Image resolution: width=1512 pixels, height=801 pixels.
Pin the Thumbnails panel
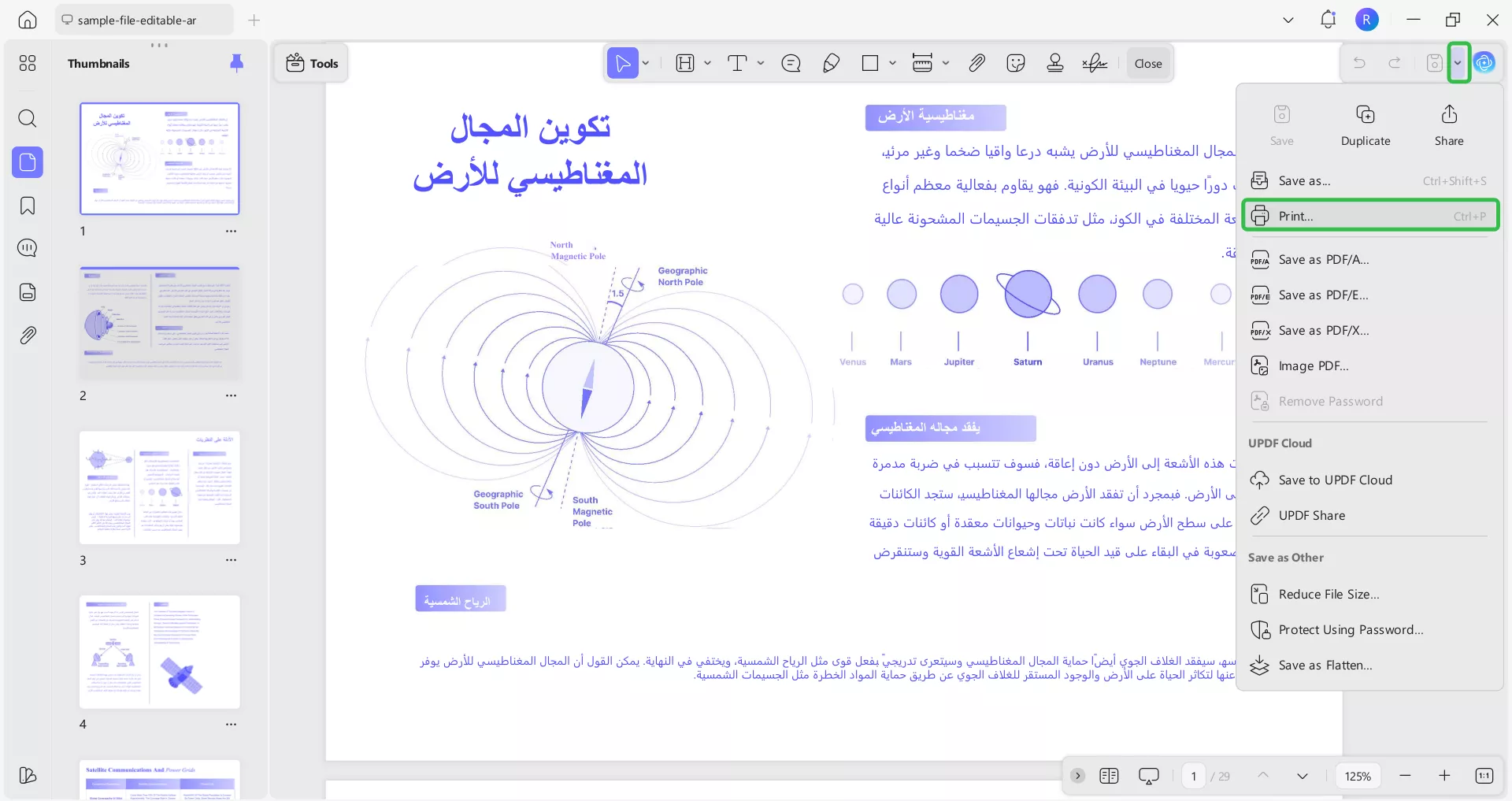[x=237, y=63]
